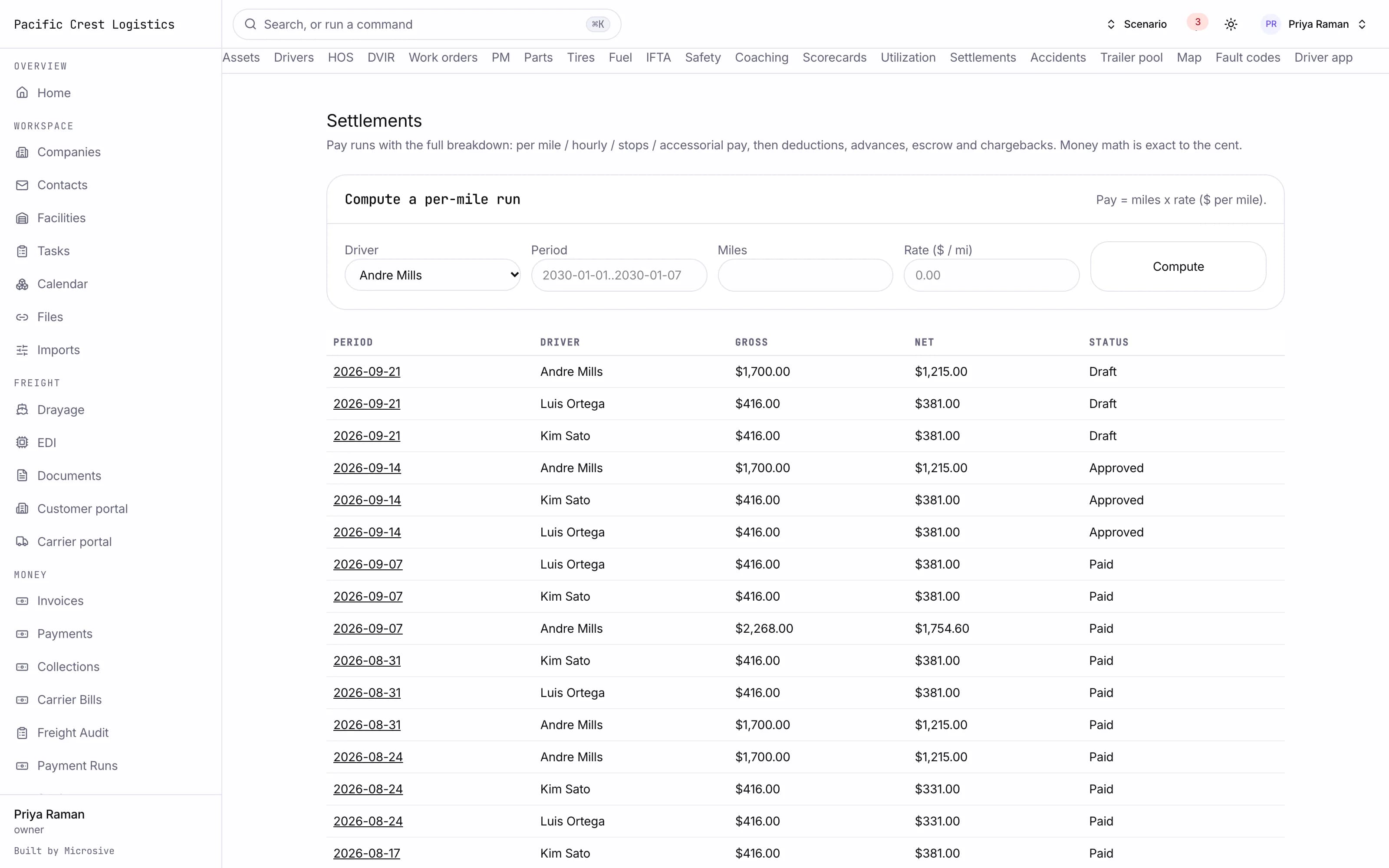
Task: Select the Fault codes tab
Action: click(x=1248, y=57)
